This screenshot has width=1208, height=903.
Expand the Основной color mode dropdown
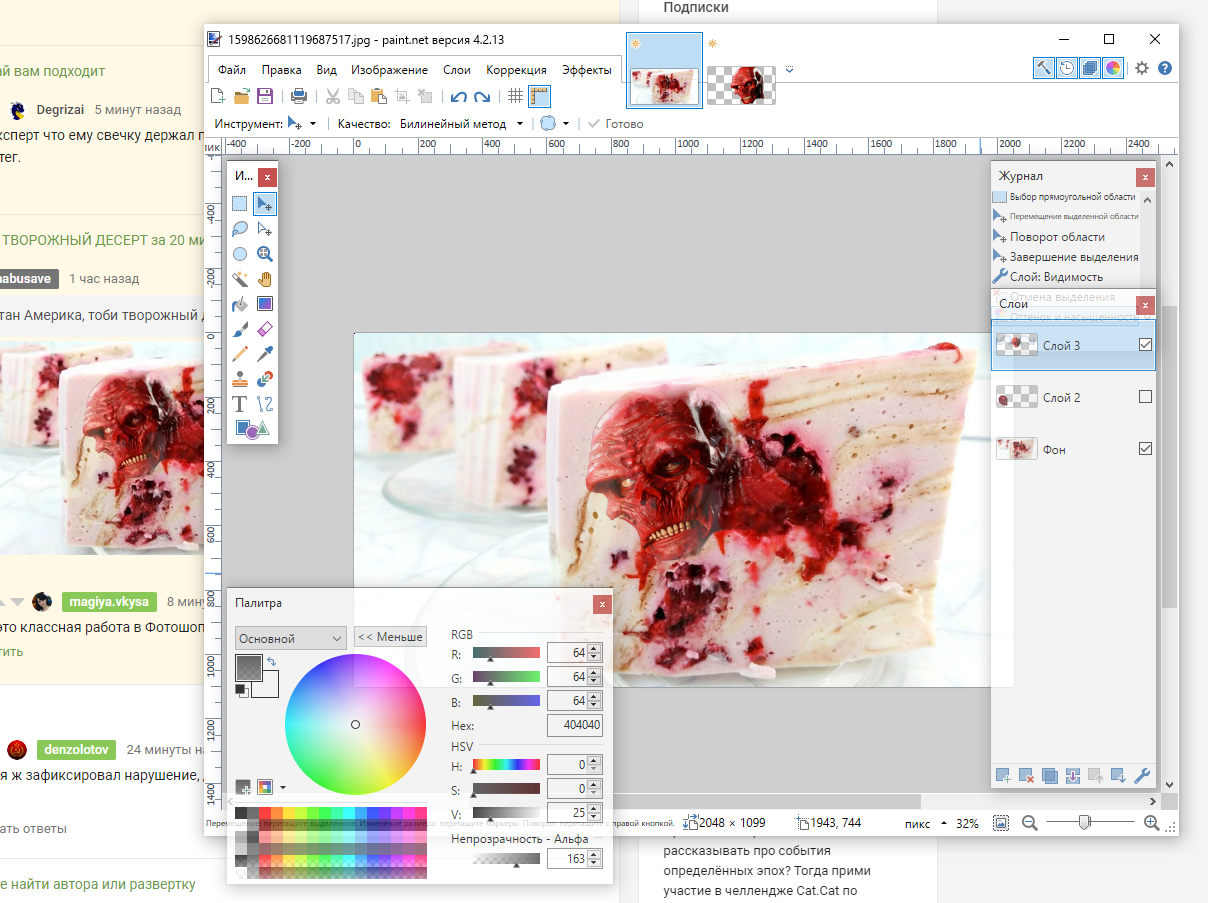point(290,638)
